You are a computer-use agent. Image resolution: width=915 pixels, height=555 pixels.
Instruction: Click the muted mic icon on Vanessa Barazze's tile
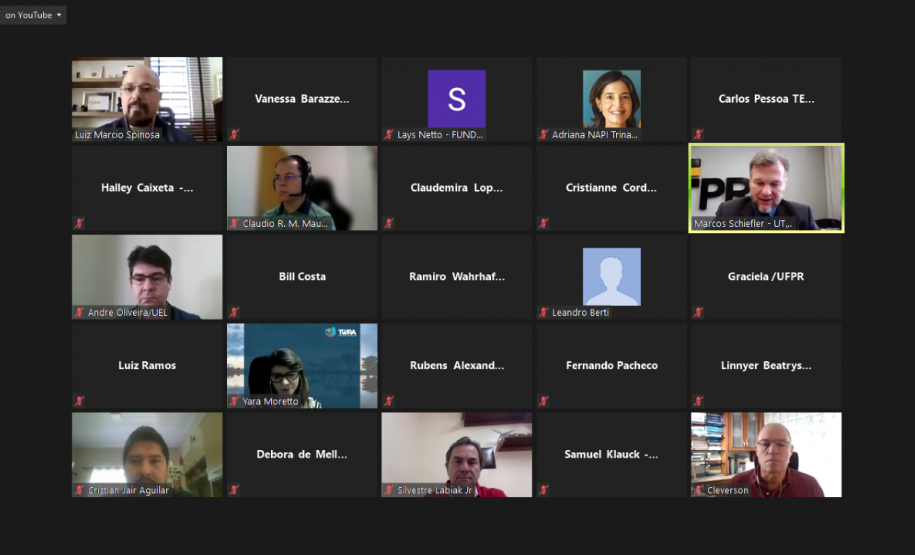pyautogui.click(x=234, y=134)
